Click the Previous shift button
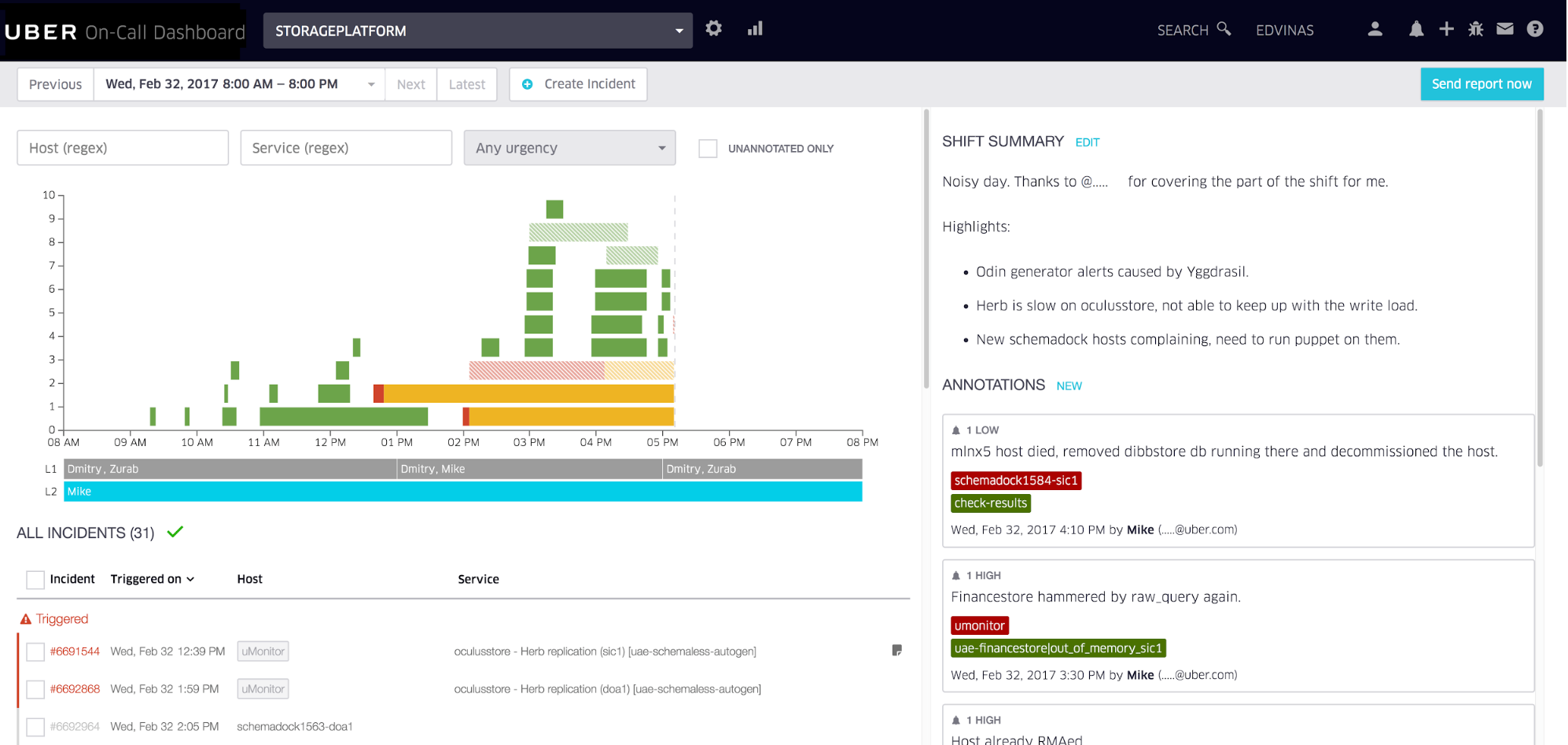The height and width of the screenshot is (745, 1568). click(x=56, y=84)
